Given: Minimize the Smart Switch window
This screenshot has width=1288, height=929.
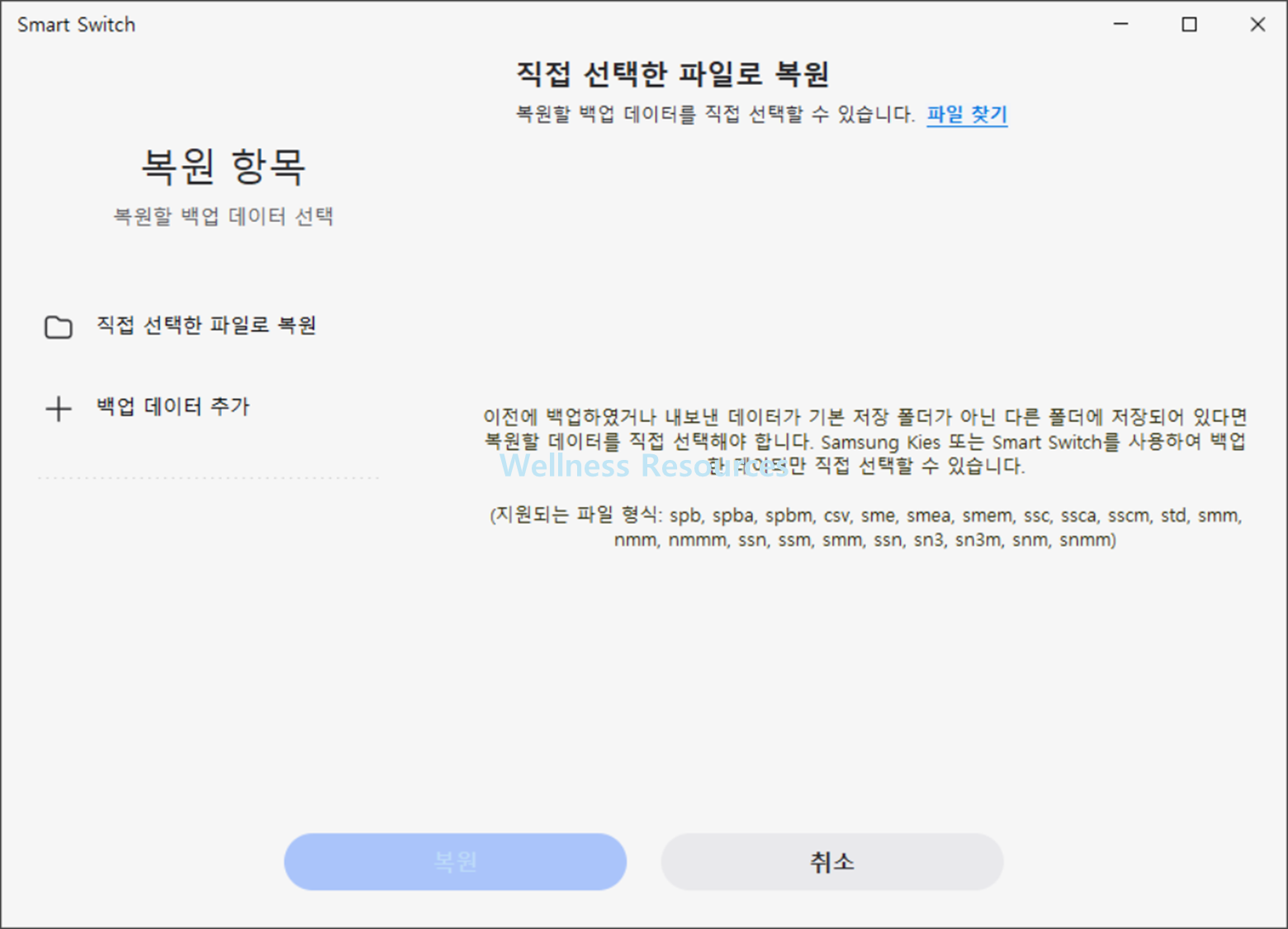Looking at the screenshot, I should 1120,24.
